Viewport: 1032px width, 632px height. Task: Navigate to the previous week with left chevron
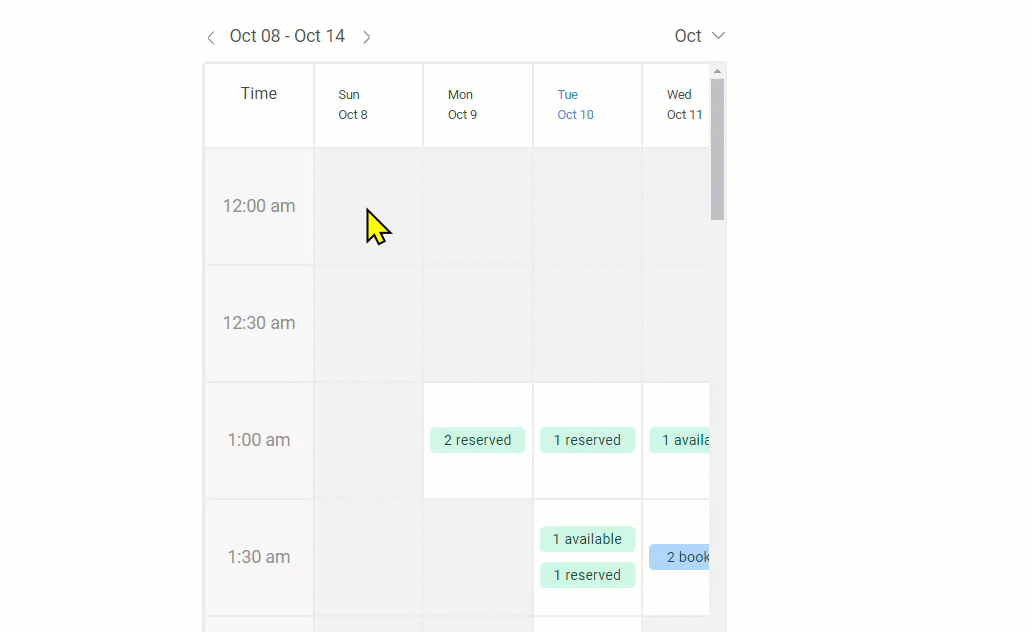point(211,36)
